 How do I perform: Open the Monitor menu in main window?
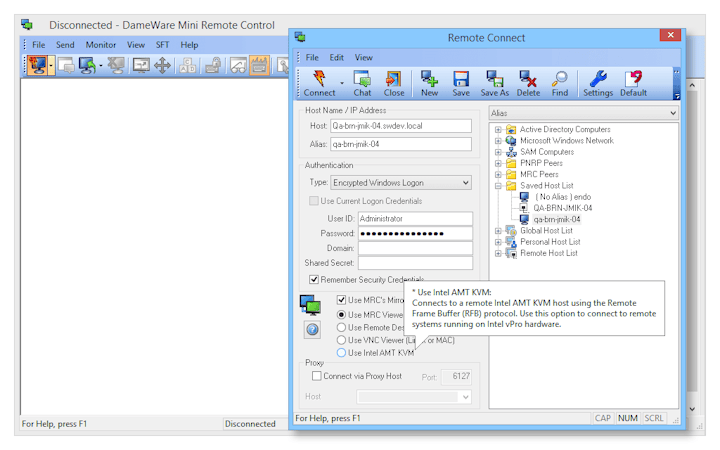[101, 45]
